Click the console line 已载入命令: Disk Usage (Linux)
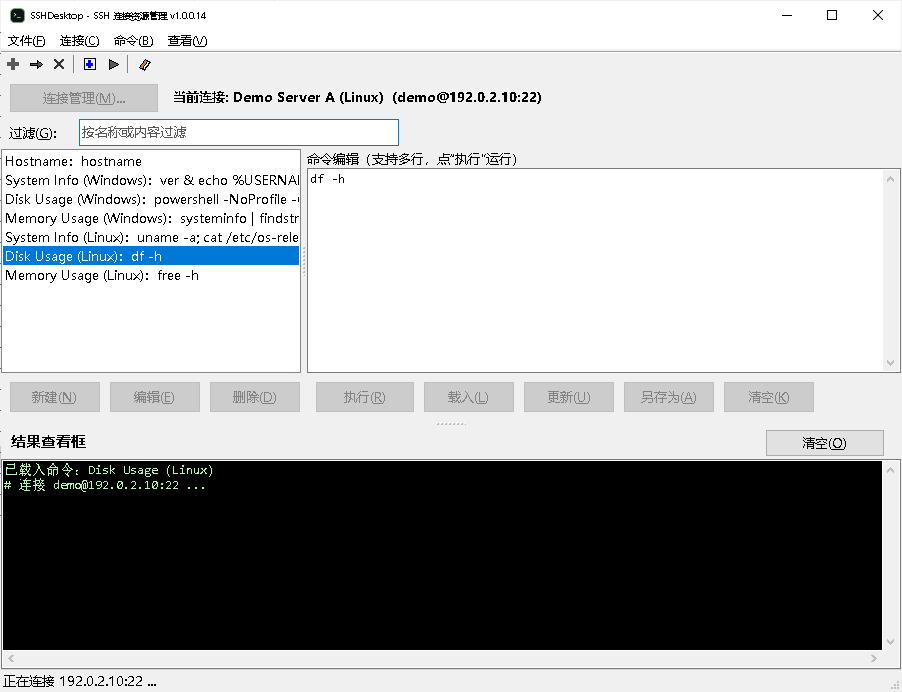The image size is (902, 692). (x=109, y=470)
